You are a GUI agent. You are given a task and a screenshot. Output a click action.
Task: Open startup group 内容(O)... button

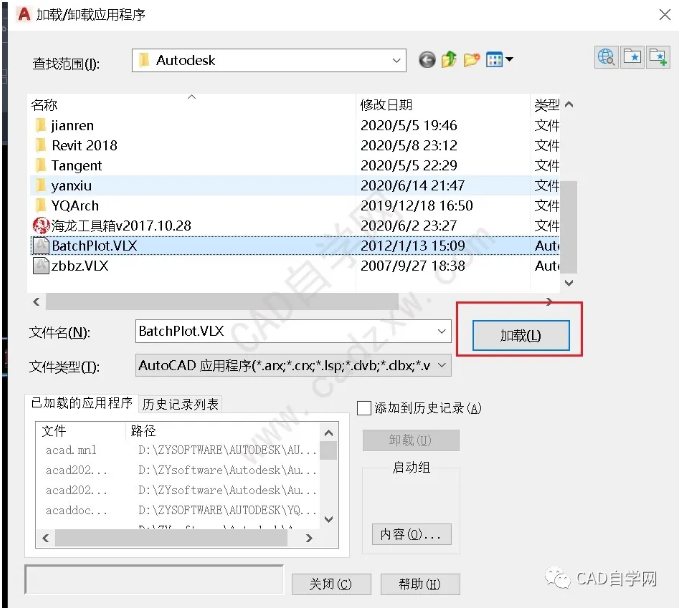coord(411,534)
